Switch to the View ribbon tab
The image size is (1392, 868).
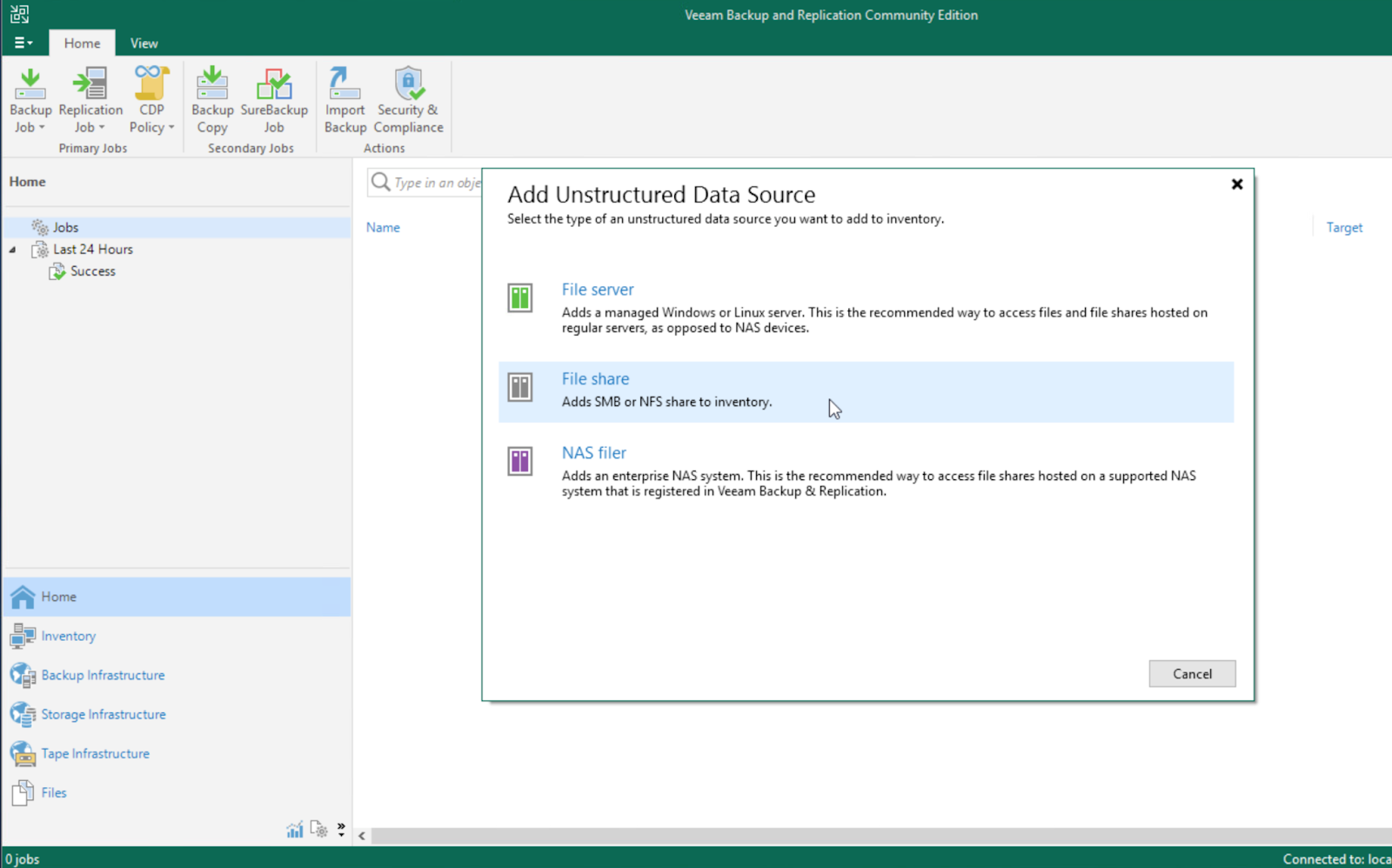coord(144,43)
